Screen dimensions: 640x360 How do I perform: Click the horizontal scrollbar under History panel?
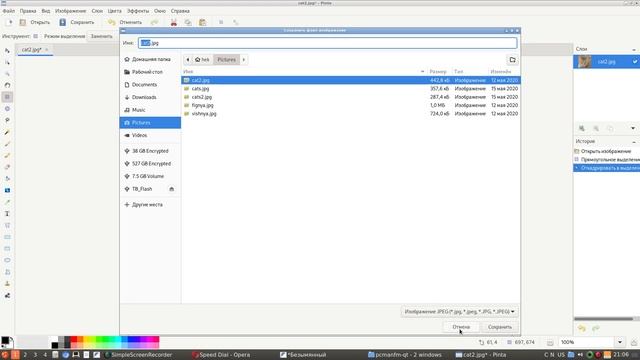pos(603,319)
